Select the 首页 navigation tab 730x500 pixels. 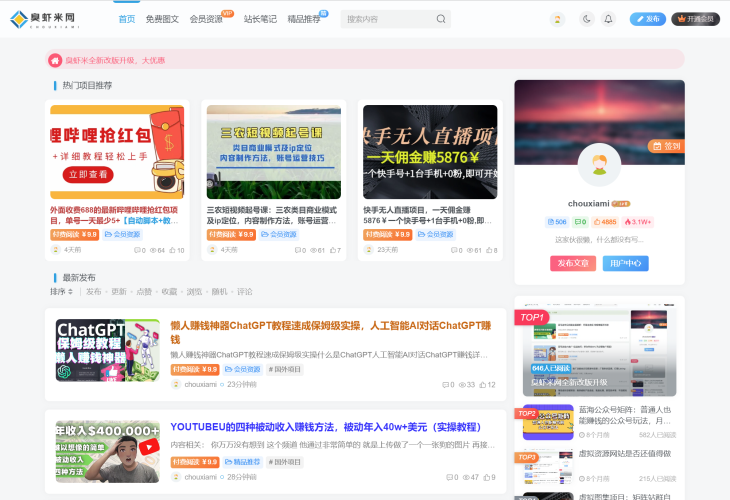[x=127, y=19]
